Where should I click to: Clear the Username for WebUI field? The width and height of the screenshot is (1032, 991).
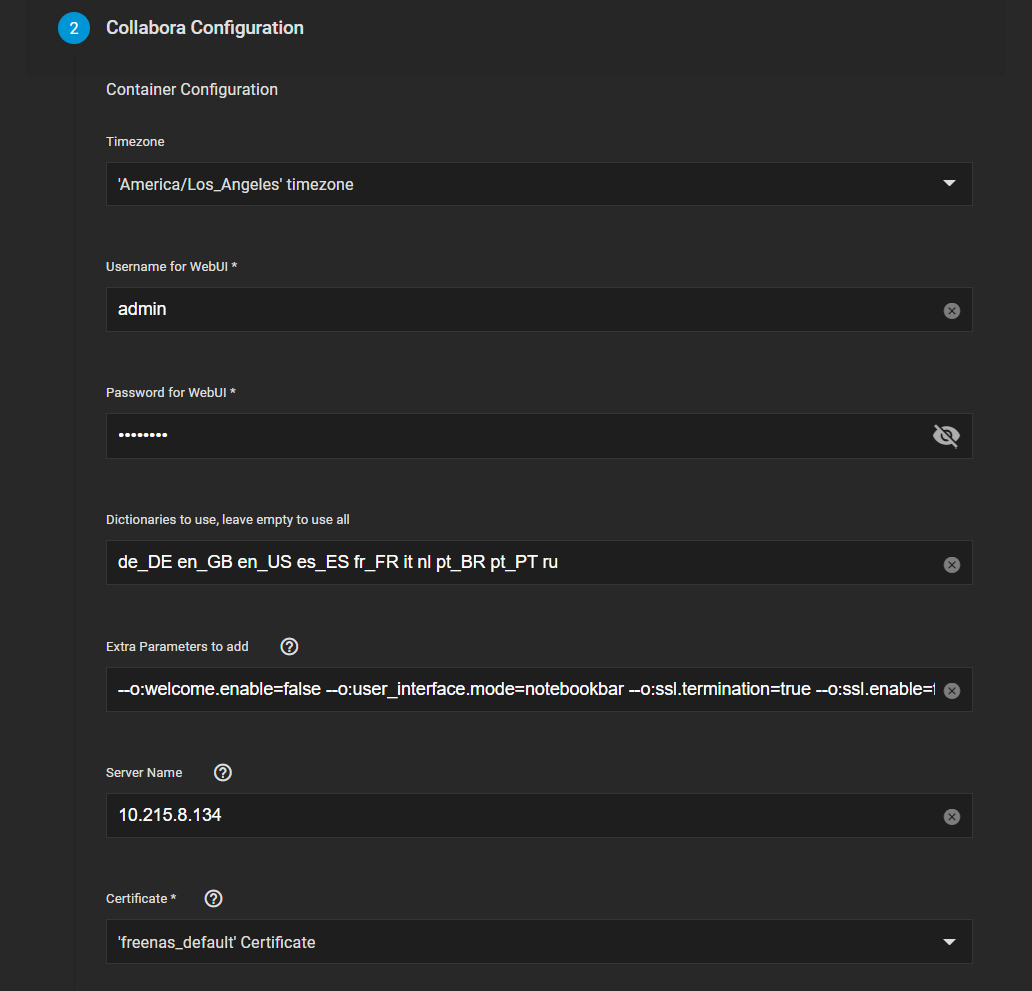point(951,311)
